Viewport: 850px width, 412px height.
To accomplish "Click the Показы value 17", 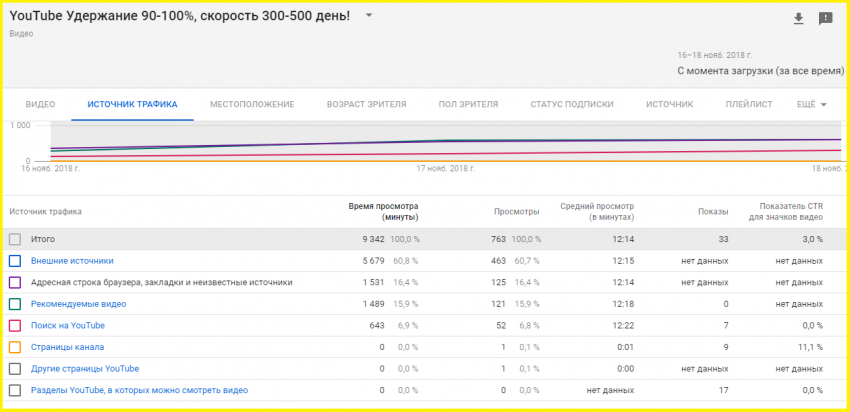I will click(724, 390).
